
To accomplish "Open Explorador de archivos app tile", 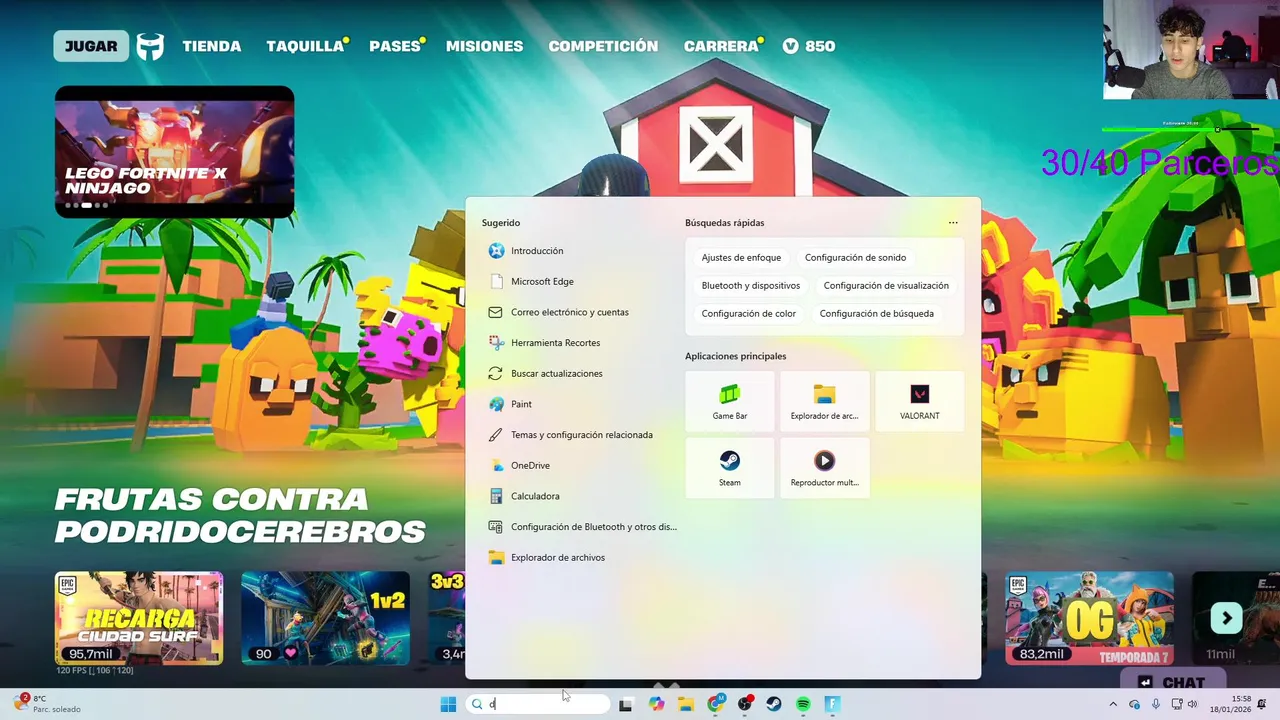I will tap(824, 402).
